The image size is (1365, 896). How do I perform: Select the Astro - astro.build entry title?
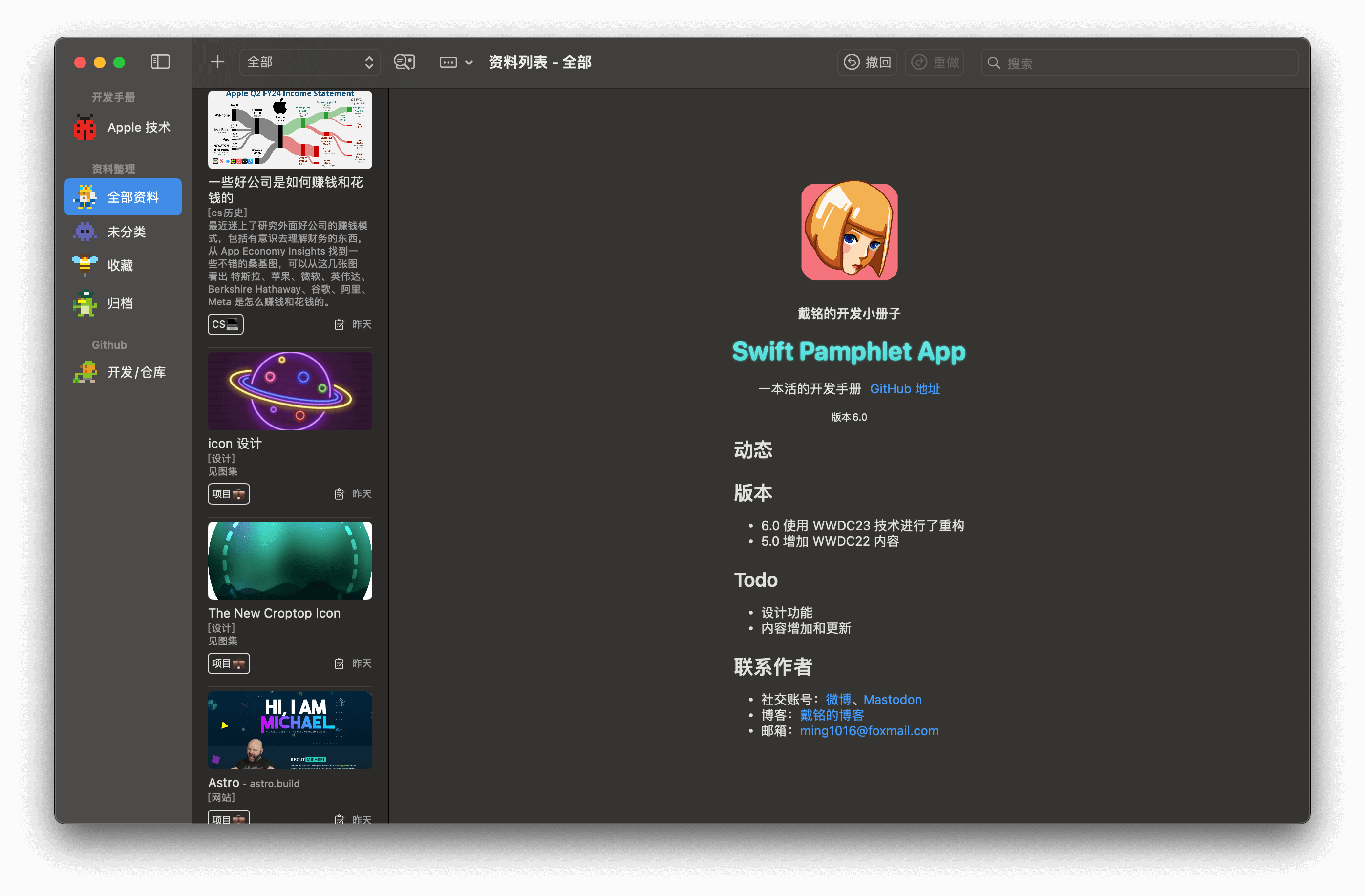[254, 783]
